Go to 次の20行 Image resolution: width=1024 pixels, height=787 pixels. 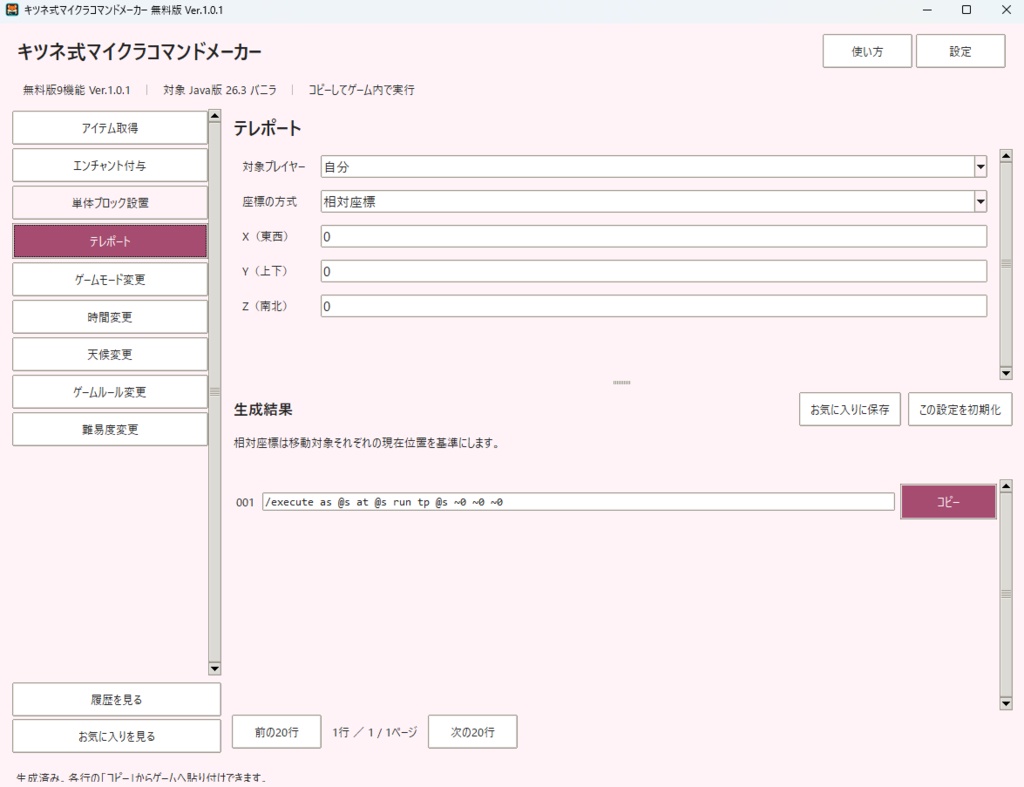(472, 731)
